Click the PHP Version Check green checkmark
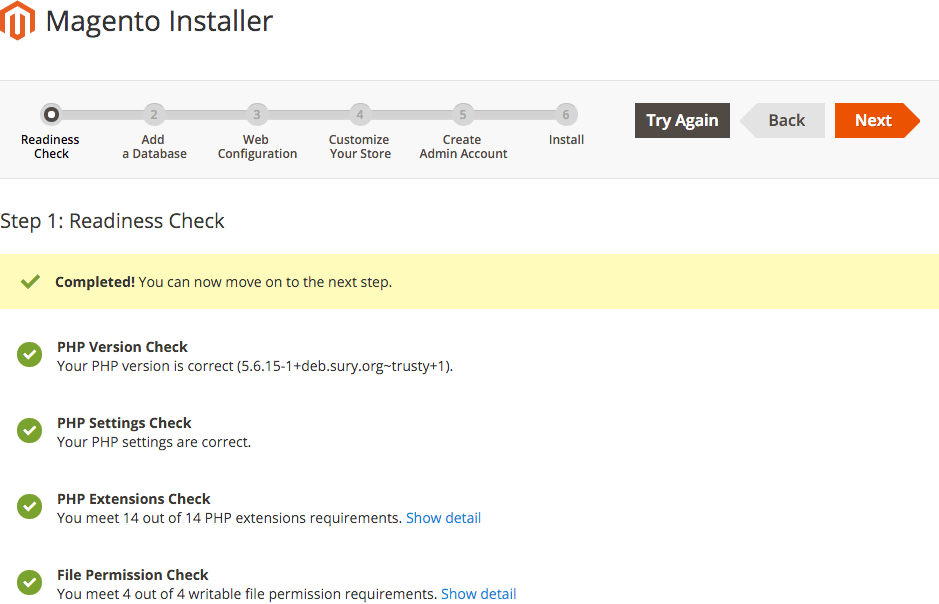This screenshot has width=939, height=604. click(x=29, y=354)
